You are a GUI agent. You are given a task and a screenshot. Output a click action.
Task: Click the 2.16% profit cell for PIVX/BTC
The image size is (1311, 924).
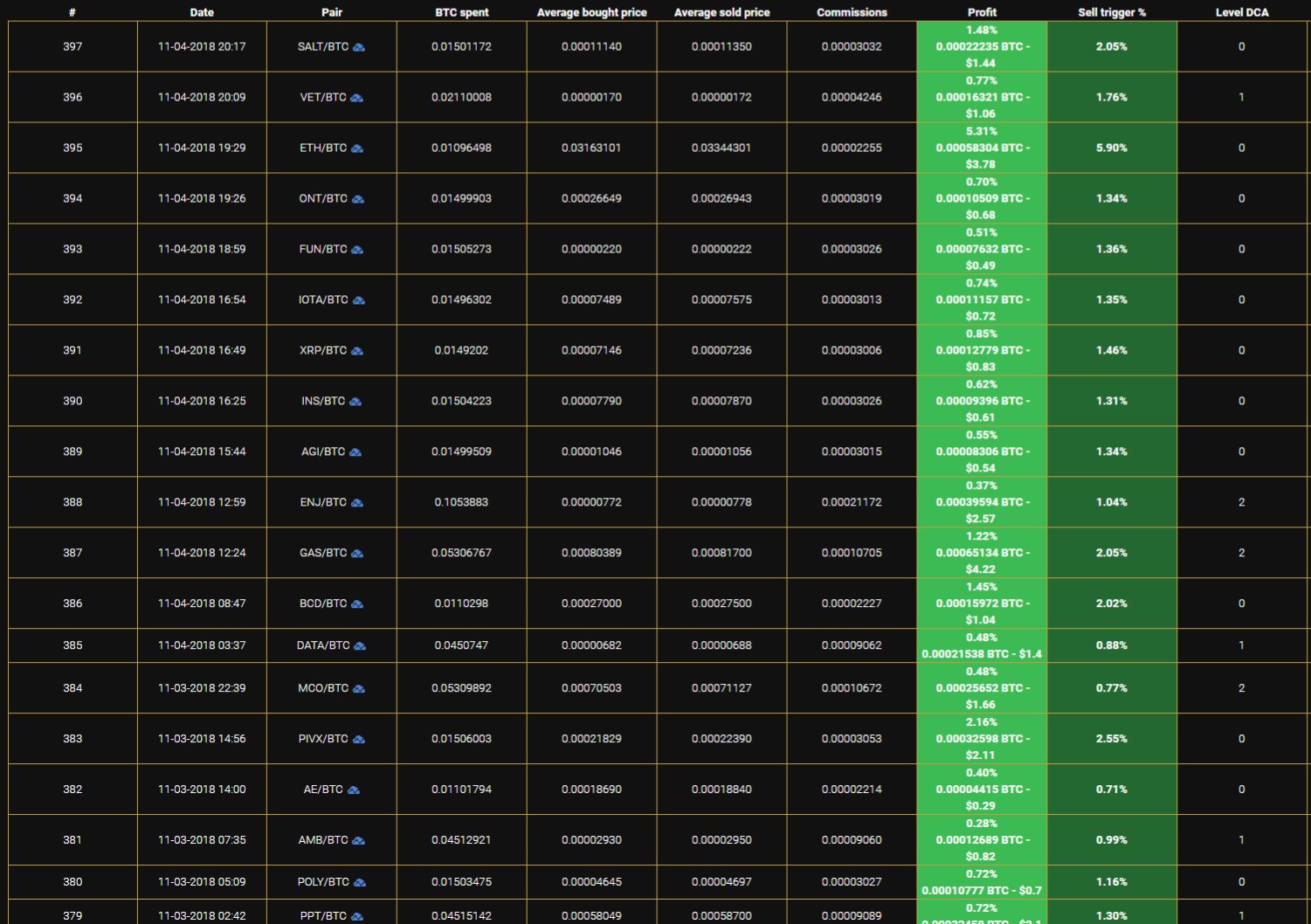[x=982, y=739]
